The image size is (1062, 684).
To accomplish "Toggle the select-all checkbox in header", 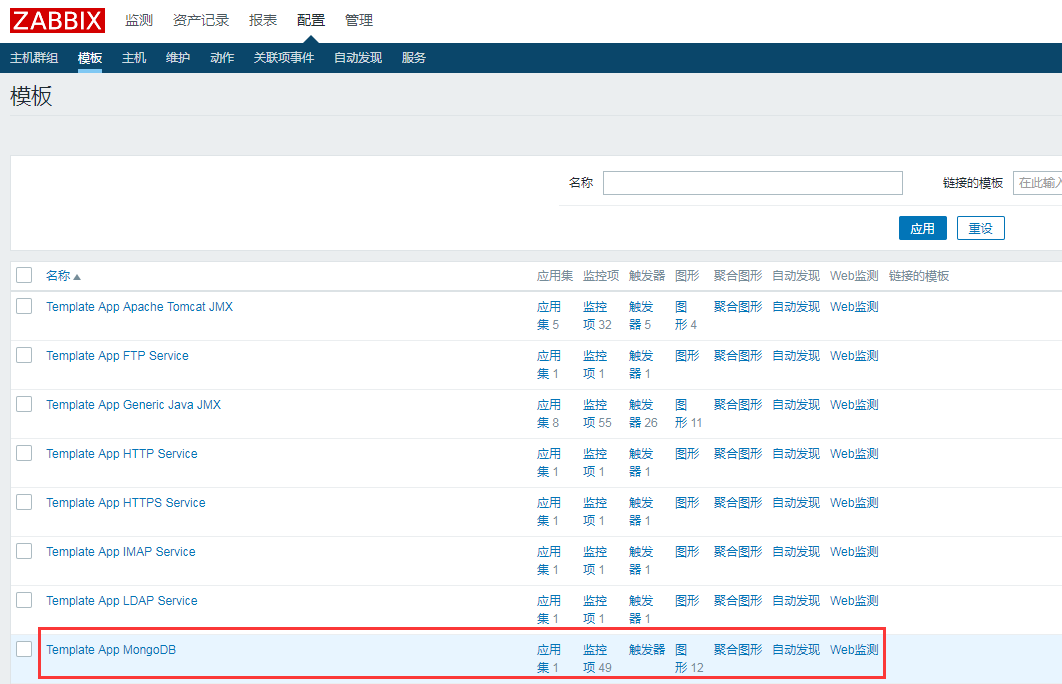I will click(24, 275).
